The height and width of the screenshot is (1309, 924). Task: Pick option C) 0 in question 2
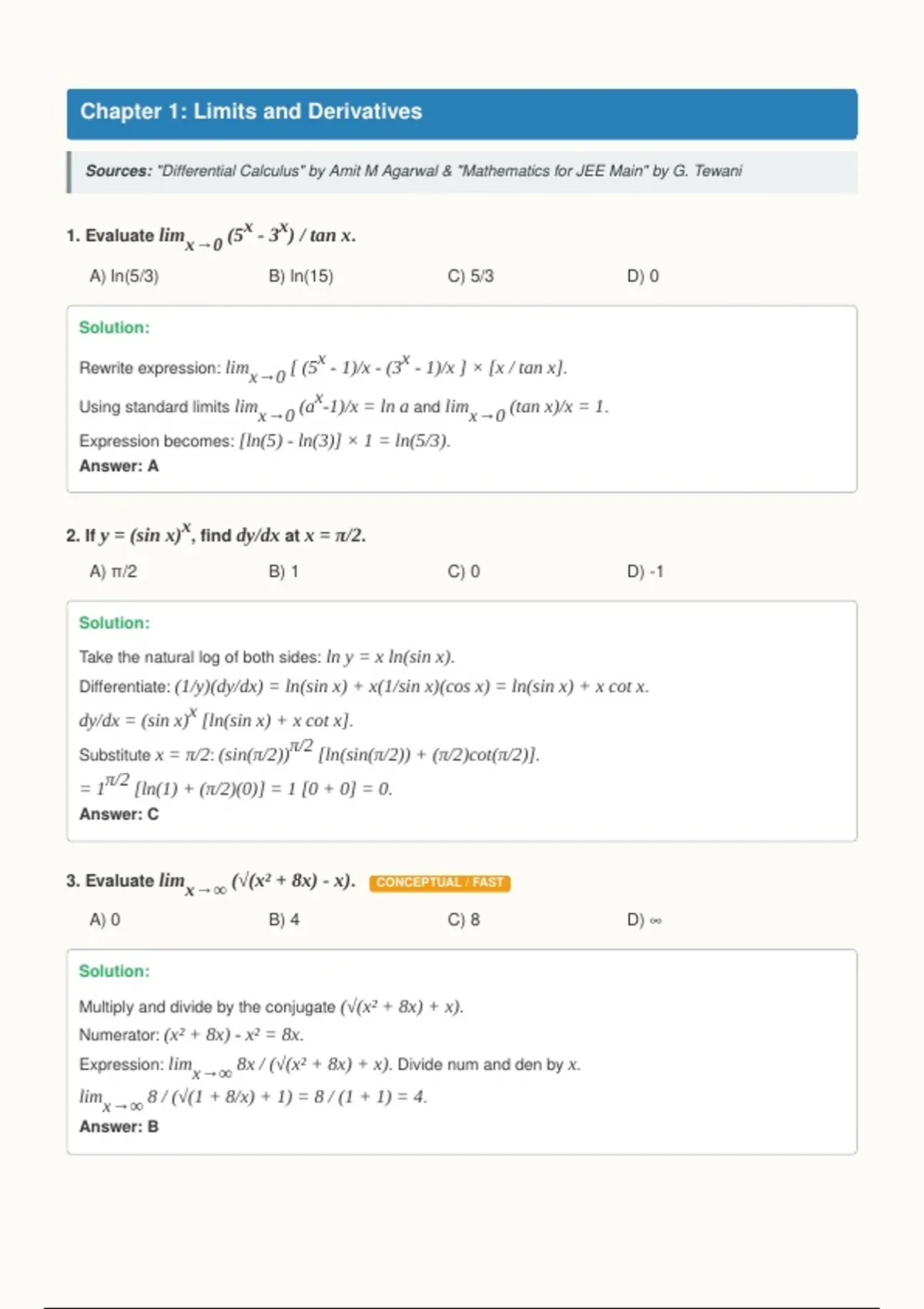pyautogui.click(x=464, y=572)
